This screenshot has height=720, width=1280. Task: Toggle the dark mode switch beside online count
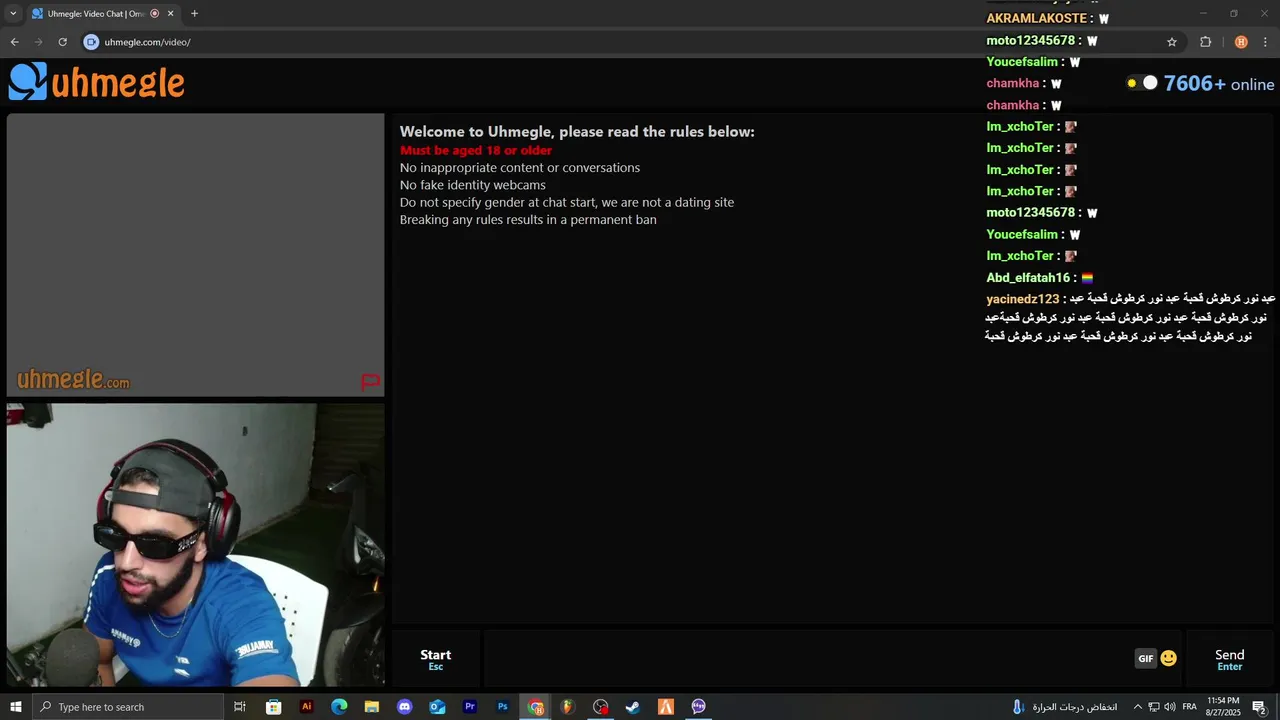1141,83
